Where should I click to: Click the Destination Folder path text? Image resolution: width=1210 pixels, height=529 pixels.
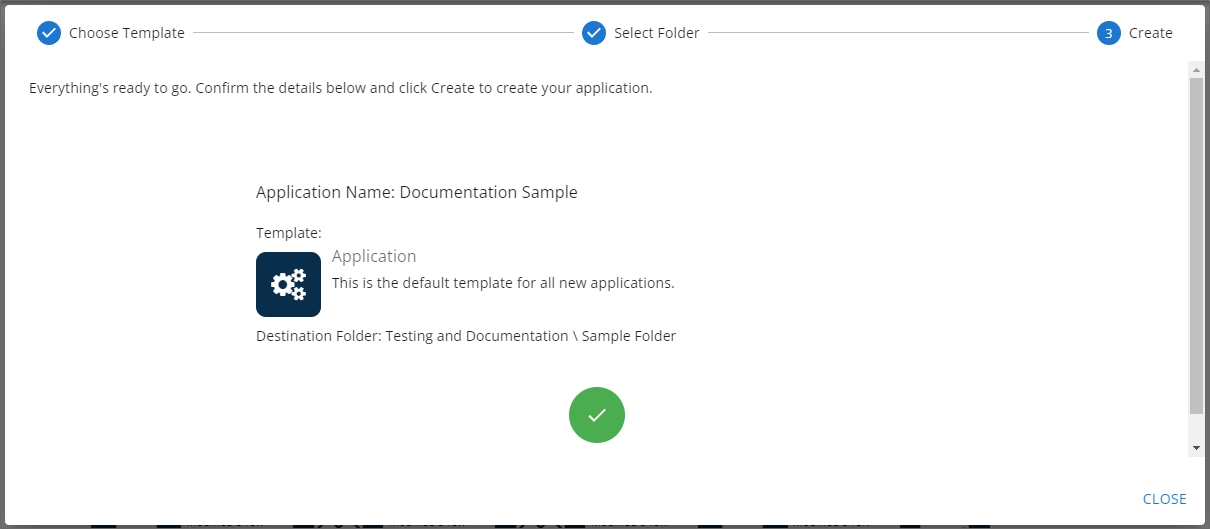point(466,336)
